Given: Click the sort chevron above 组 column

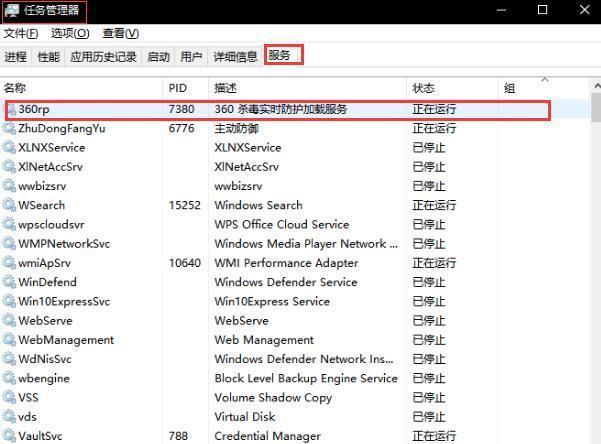Looking at the screenshot, I should click(545, 80).
